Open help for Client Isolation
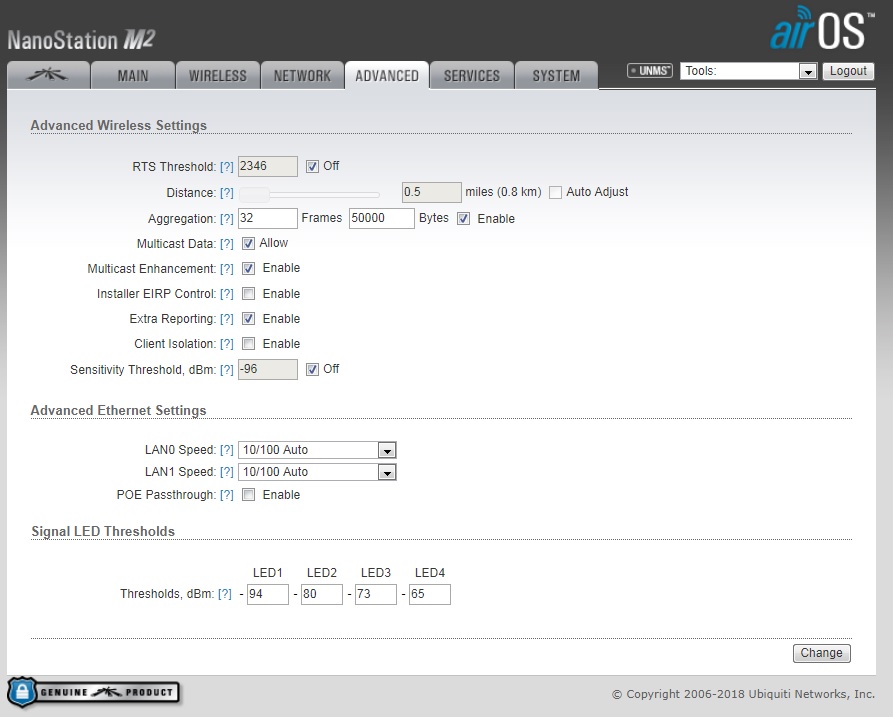Viewport: 893px width, 717px height. tap(227, 344)
